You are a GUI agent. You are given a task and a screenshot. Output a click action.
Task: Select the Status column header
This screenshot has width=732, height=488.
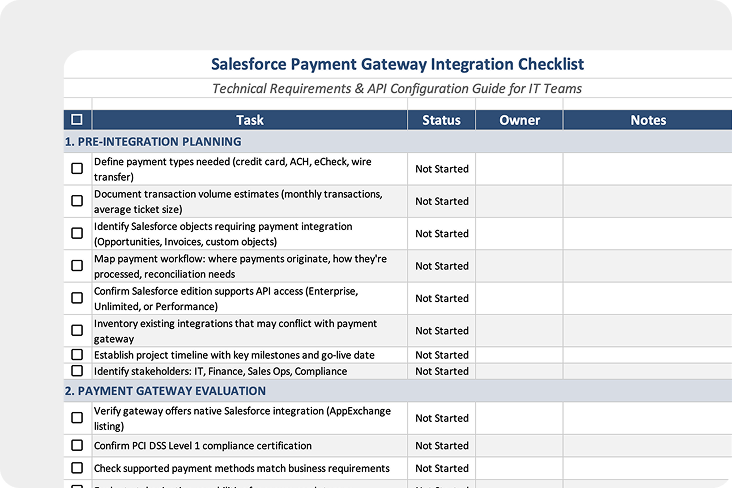pyautogui.click(x=441, y=120)
